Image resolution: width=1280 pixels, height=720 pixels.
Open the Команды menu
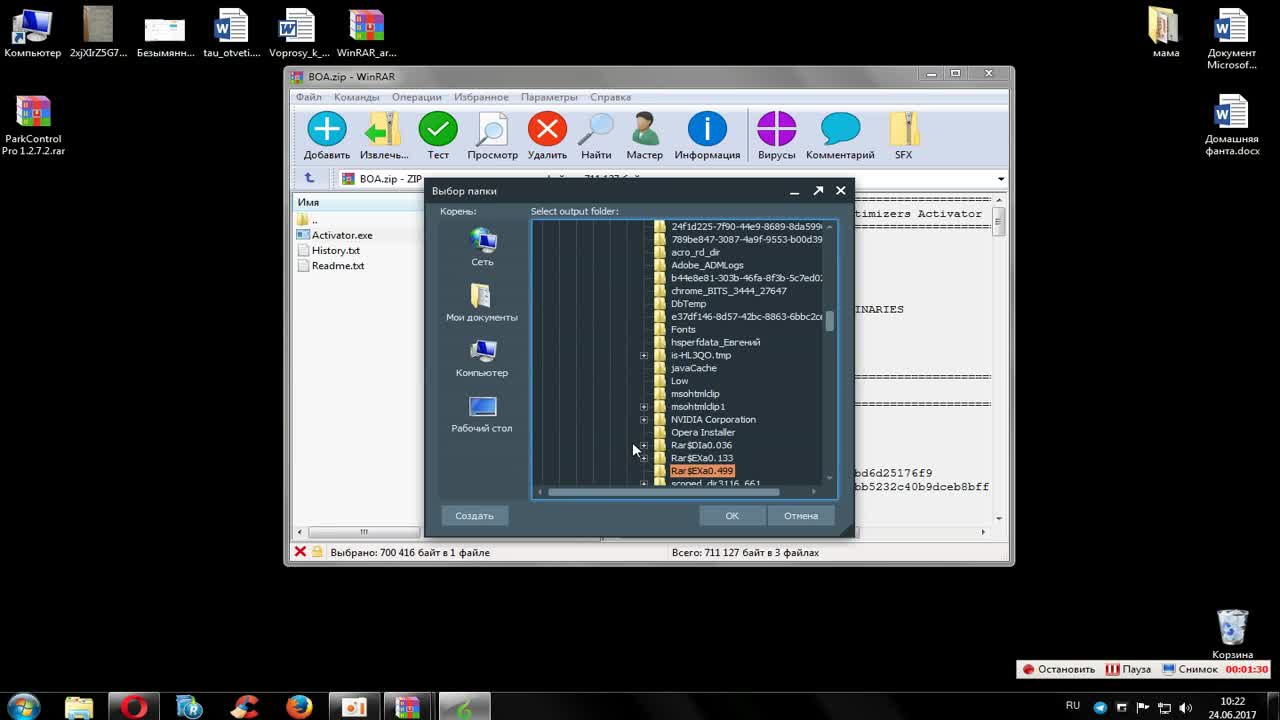click(x=356, y=97)
